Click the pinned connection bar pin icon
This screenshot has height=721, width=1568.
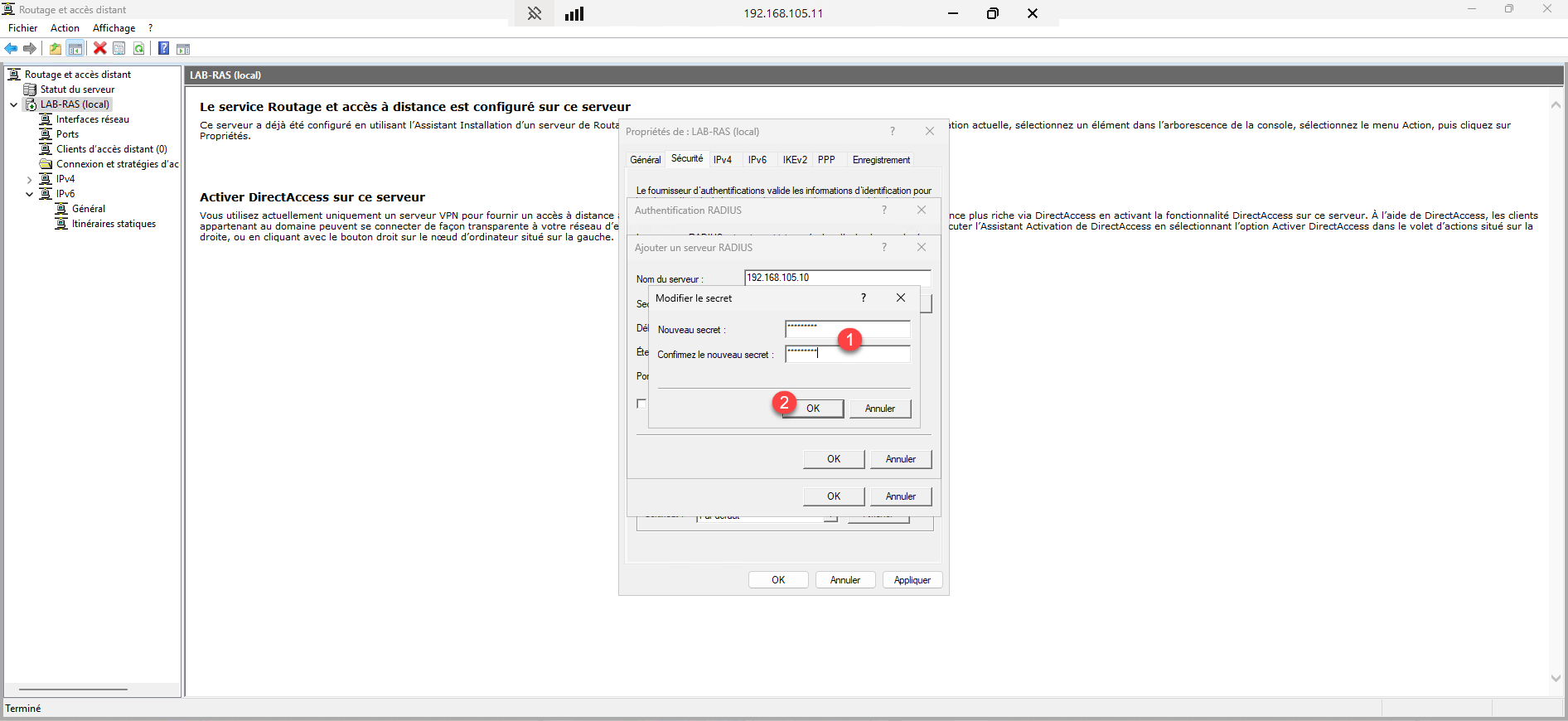click(535, 13)
